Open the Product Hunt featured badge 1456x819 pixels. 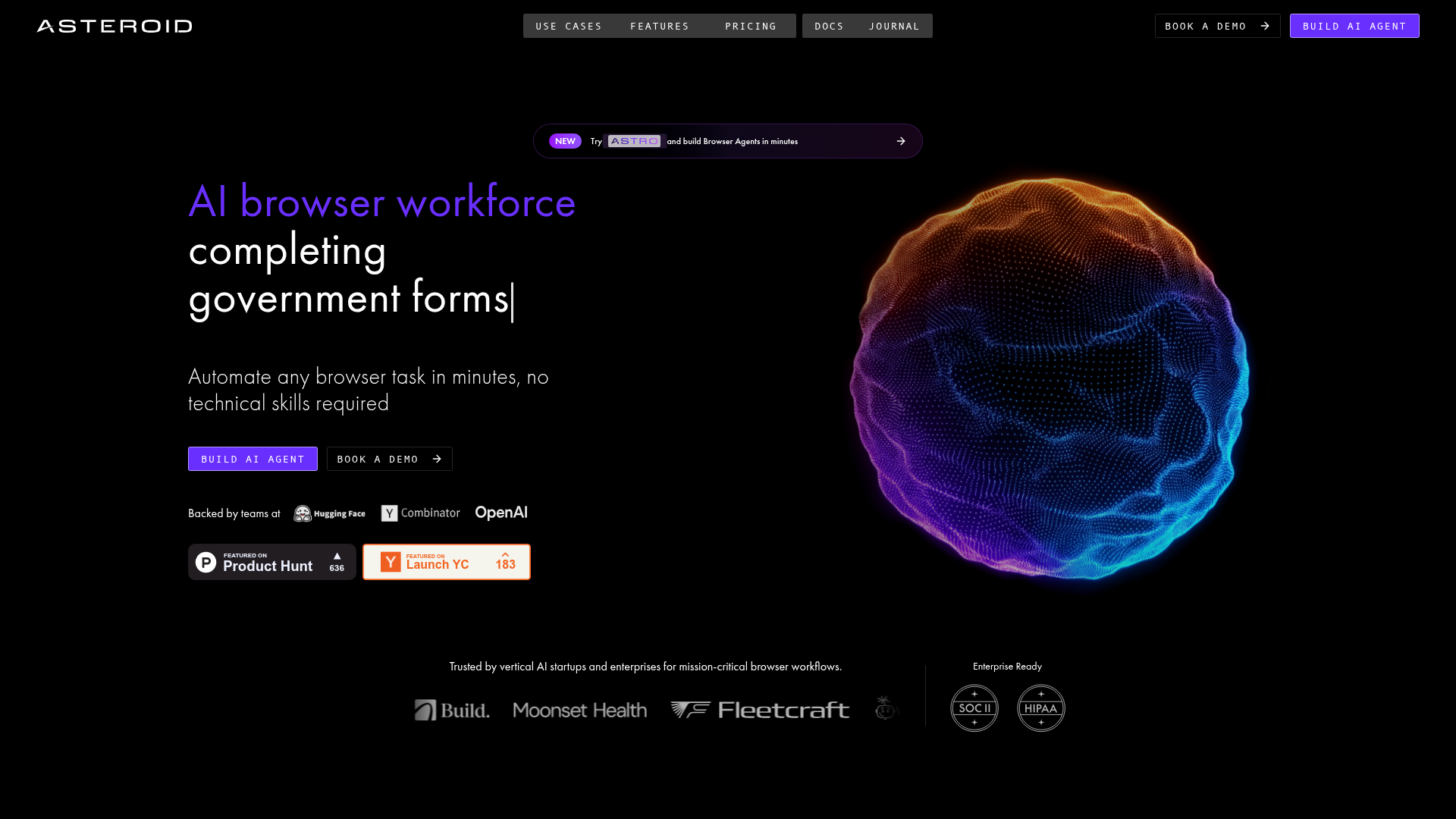(x=271, y=562)
